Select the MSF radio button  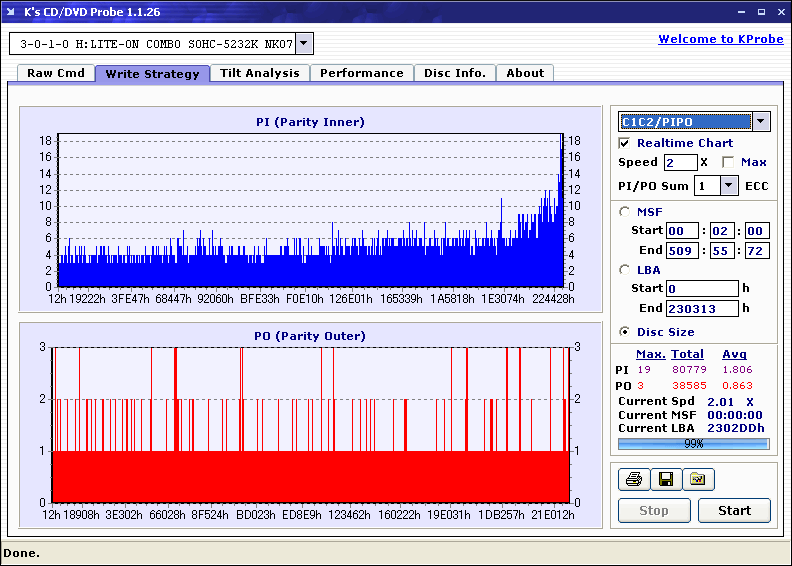click(x=625, y=211)
